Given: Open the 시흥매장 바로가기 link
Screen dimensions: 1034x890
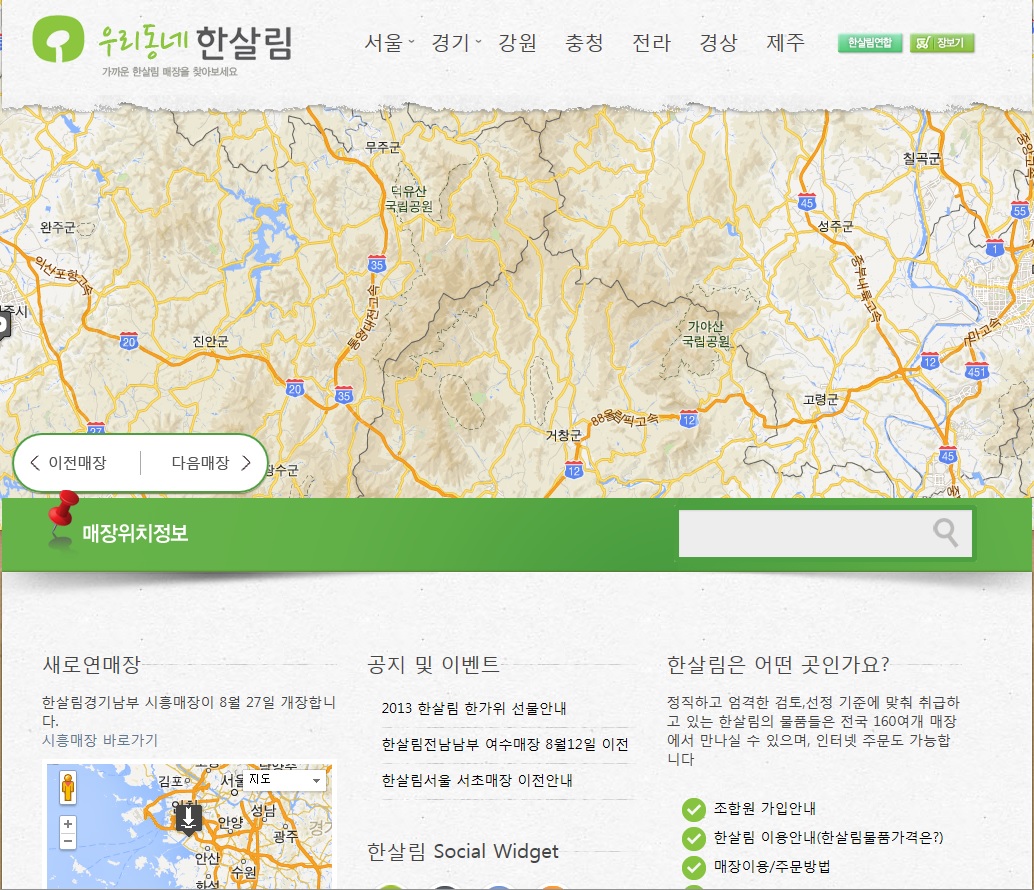Looking at the screenshot, I should (x=100, y=740).
